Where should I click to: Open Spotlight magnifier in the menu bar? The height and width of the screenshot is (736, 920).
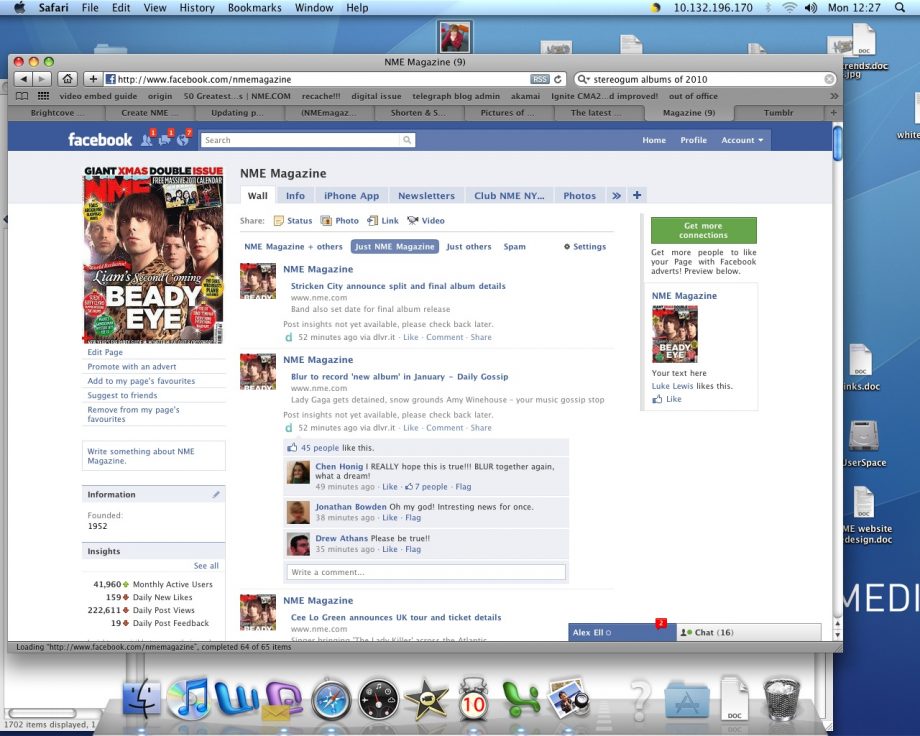point(900,8)
